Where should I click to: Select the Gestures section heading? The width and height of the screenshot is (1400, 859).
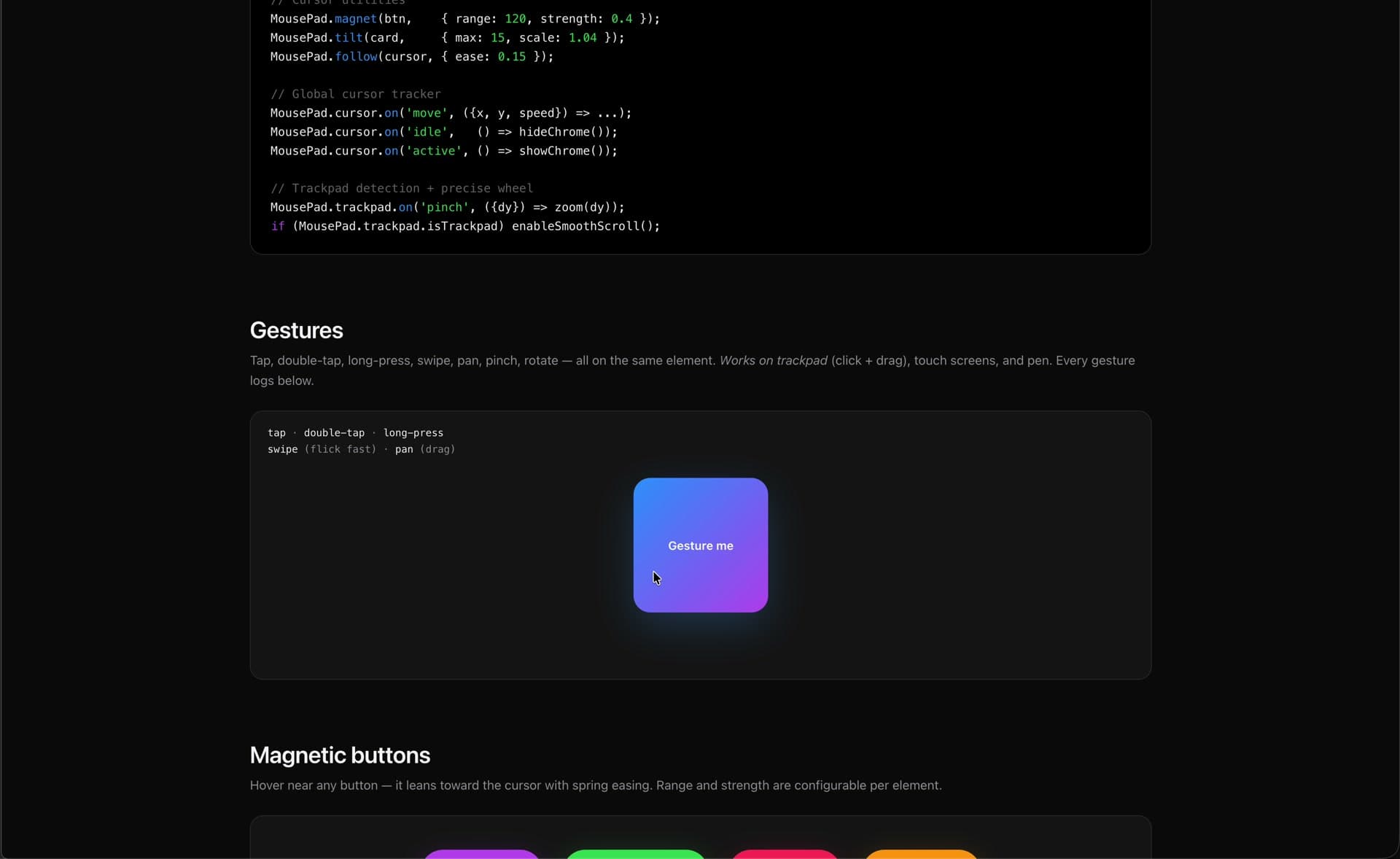point(296,330)
